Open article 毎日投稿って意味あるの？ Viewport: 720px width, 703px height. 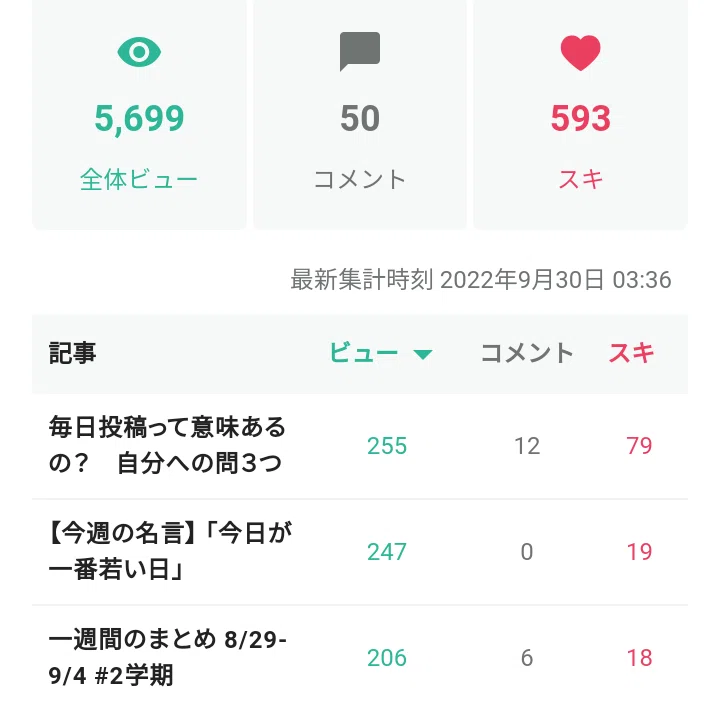(x=167, y=445)
